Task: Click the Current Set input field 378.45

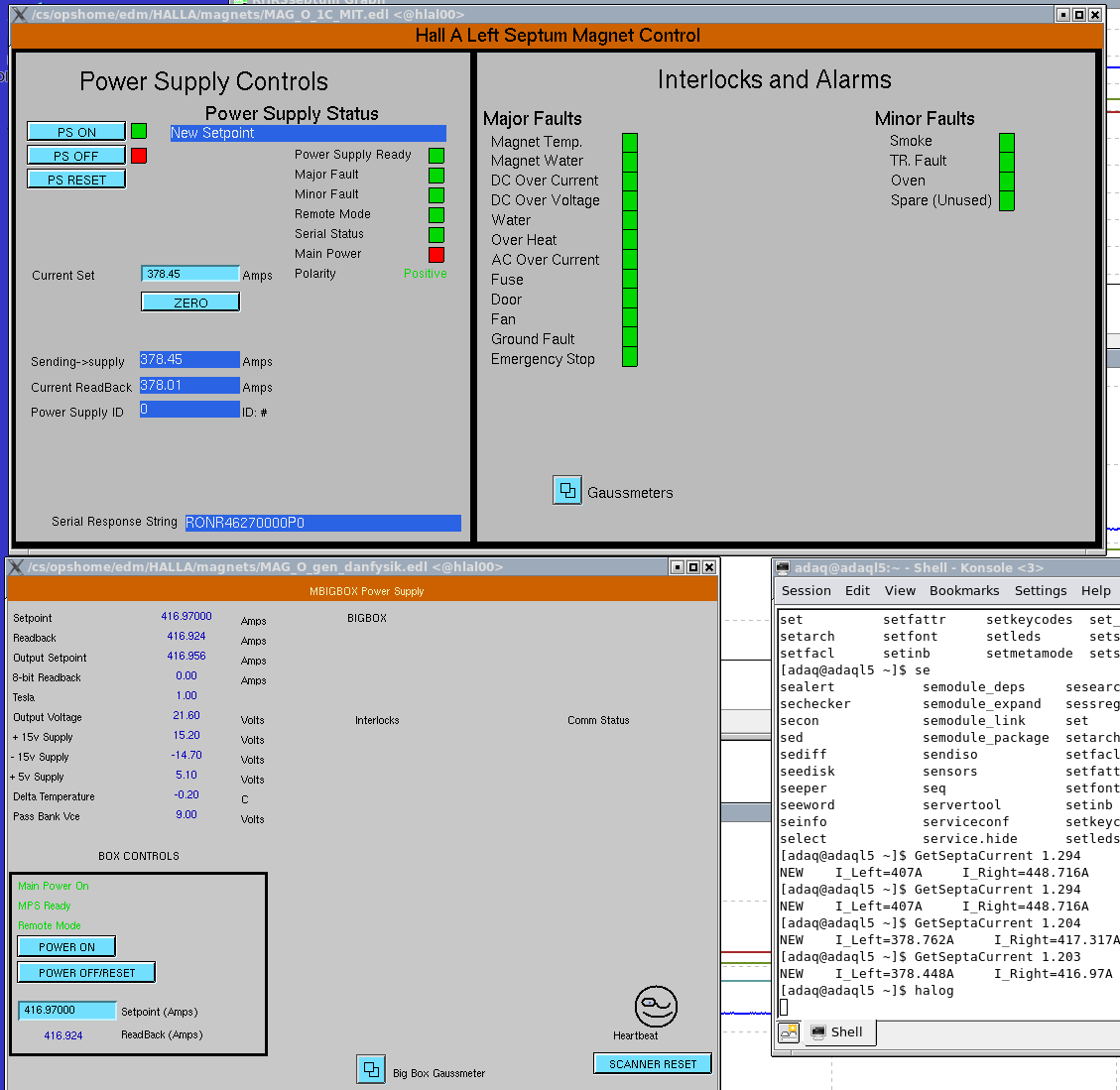Action: click(190, 274)
